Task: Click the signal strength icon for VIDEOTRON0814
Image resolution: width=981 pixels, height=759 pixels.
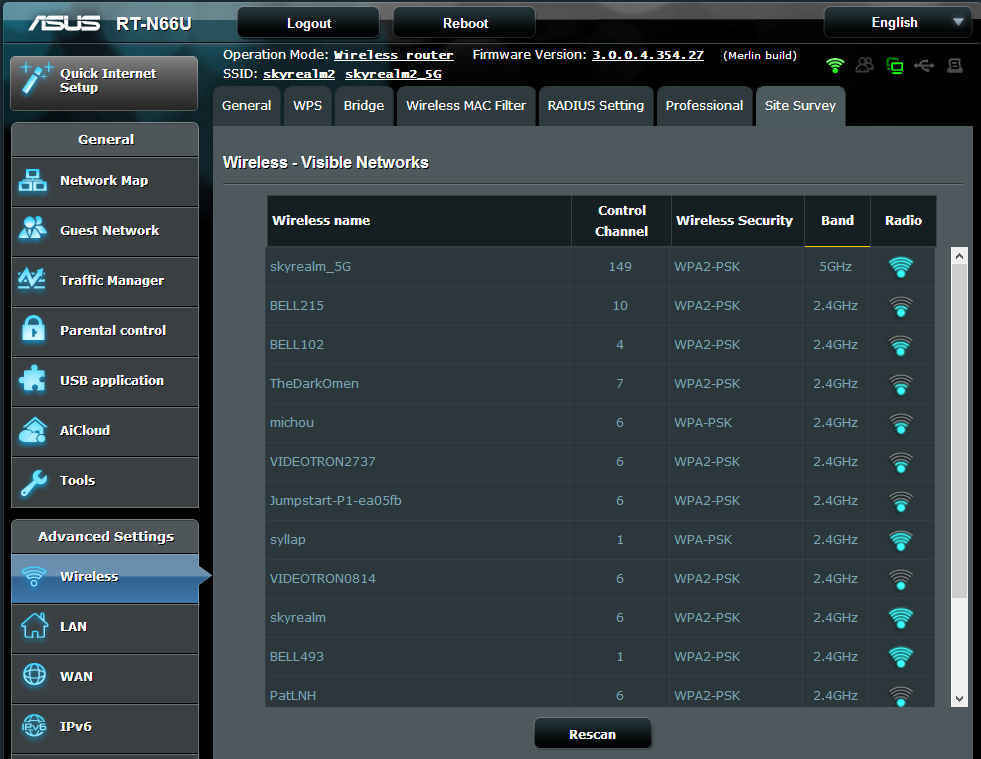Action: pos(901,579)
